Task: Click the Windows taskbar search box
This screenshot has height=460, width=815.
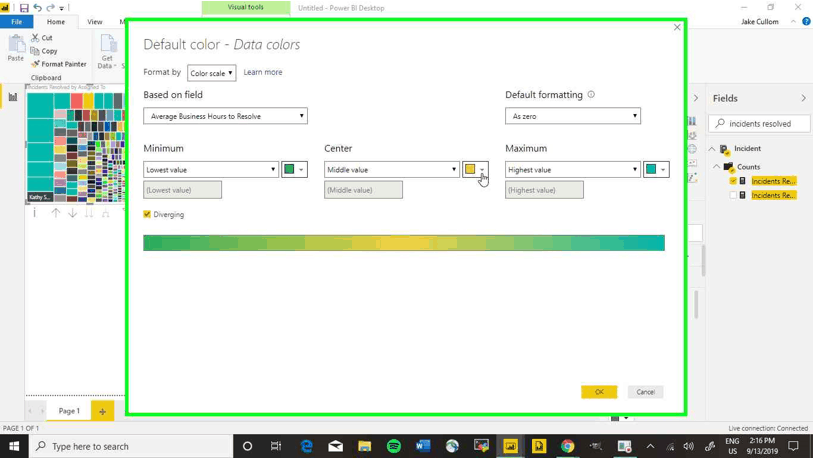Action: tap(130, 446)
